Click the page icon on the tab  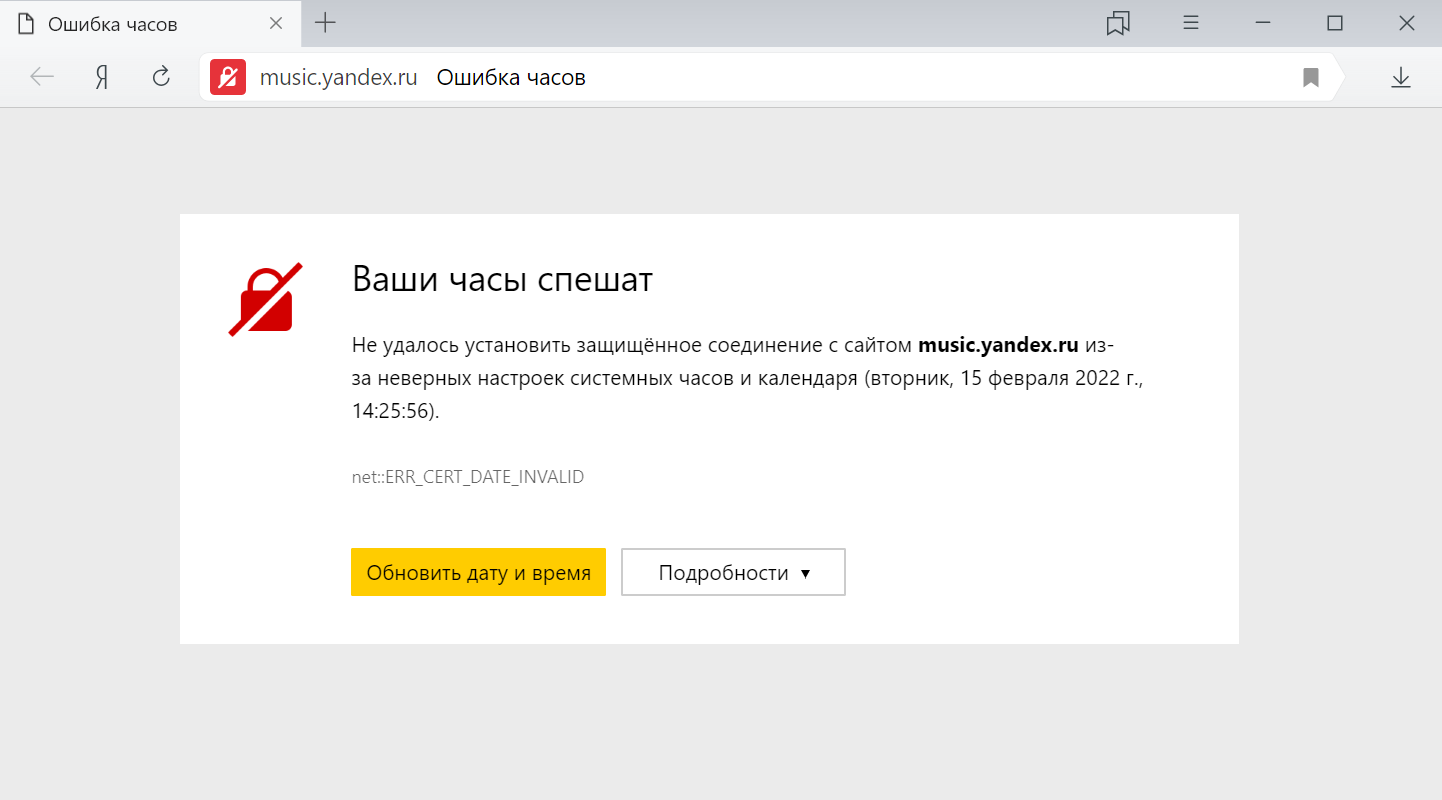[x=27, y=23]
